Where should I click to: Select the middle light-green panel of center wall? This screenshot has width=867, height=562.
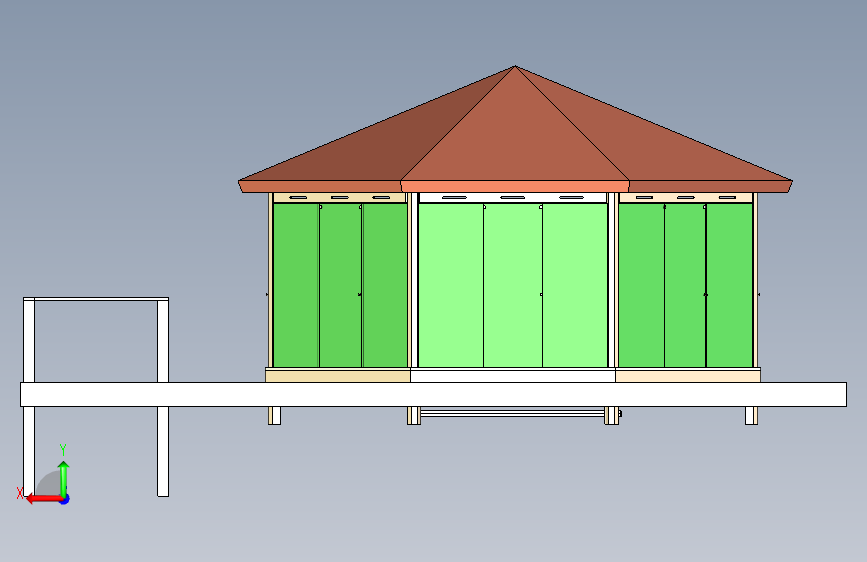[513, 285]
